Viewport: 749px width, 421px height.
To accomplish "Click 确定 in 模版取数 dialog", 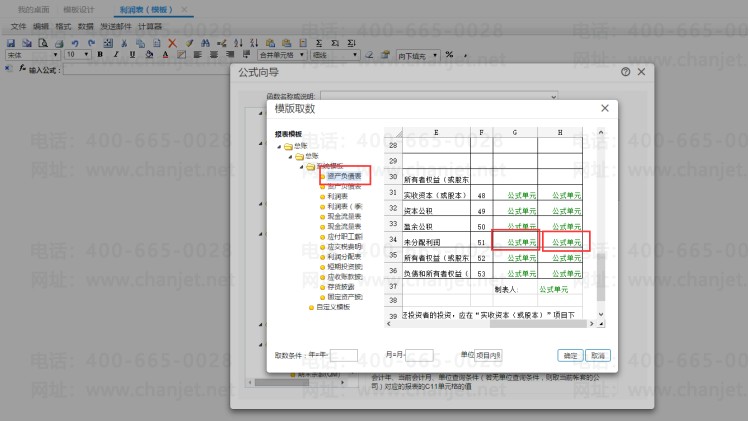I will (570, 356).
